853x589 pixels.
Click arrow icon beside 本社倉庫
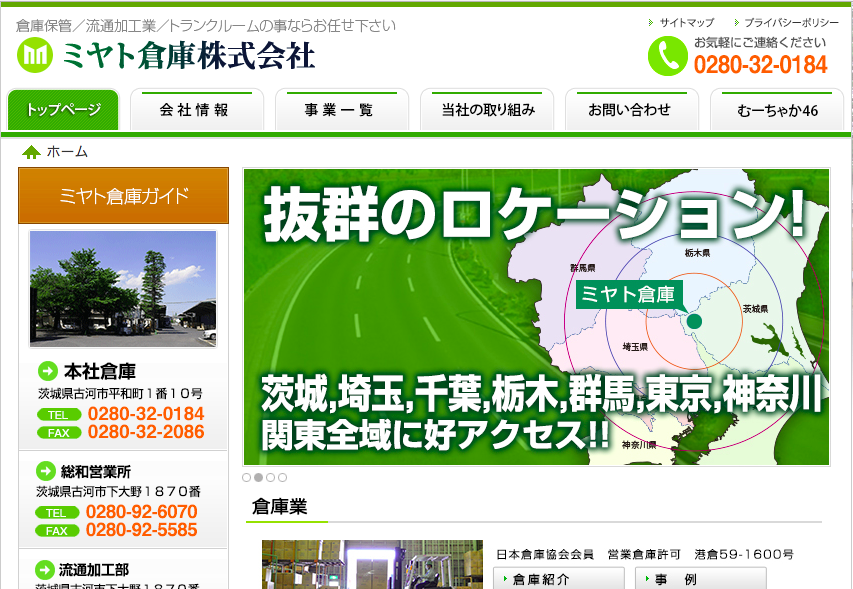click(48, 371)
